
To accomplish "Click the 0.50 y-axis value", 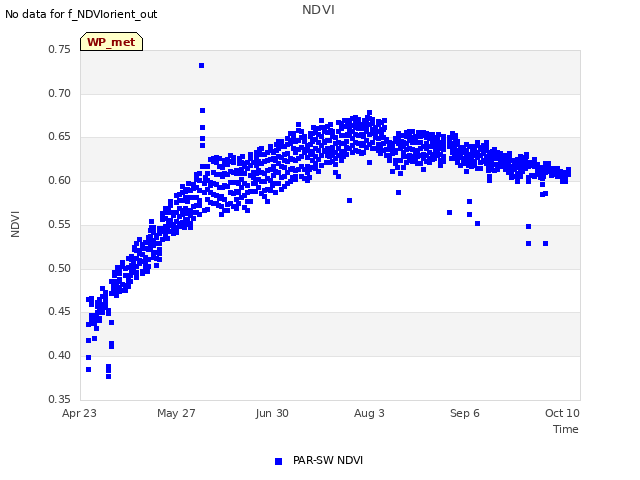I will coord(60,268).
